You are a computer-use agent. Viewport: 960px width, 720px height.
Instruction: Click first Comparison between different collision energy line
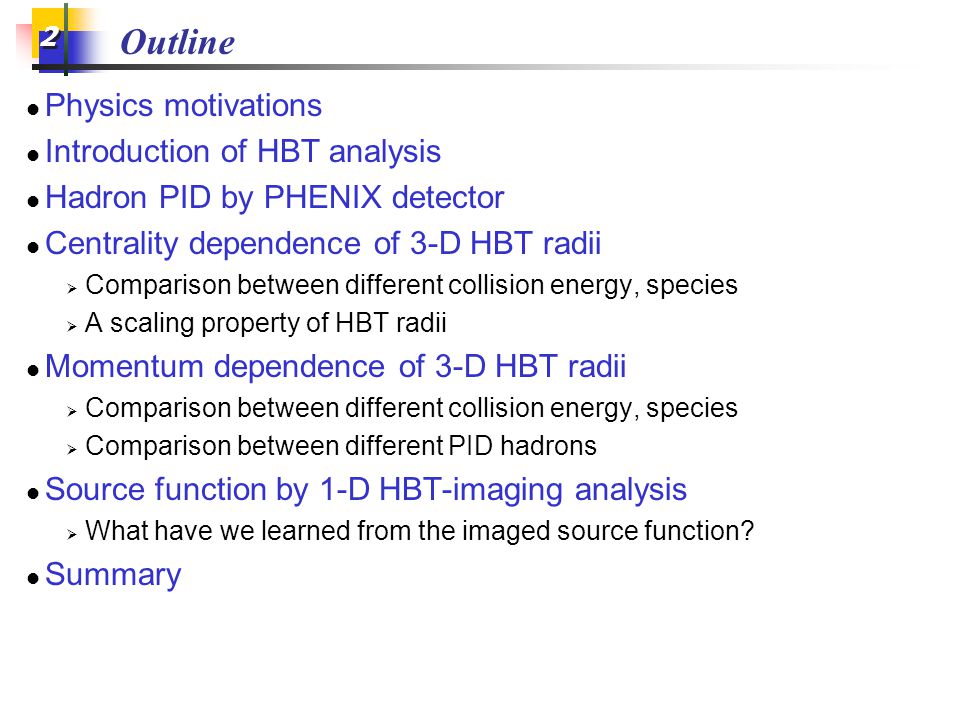tap(411, 285)
